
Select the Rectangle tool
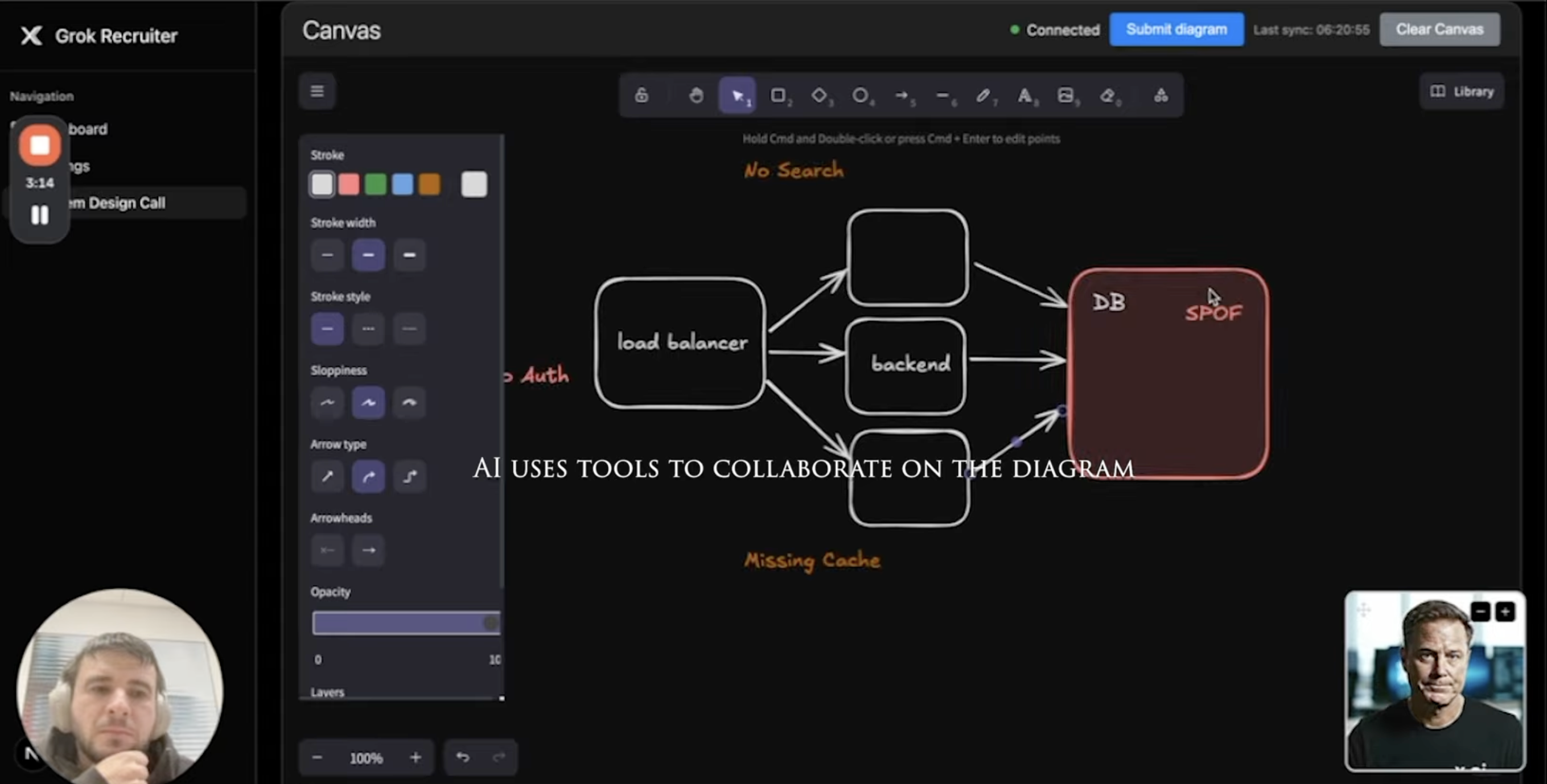778,96
